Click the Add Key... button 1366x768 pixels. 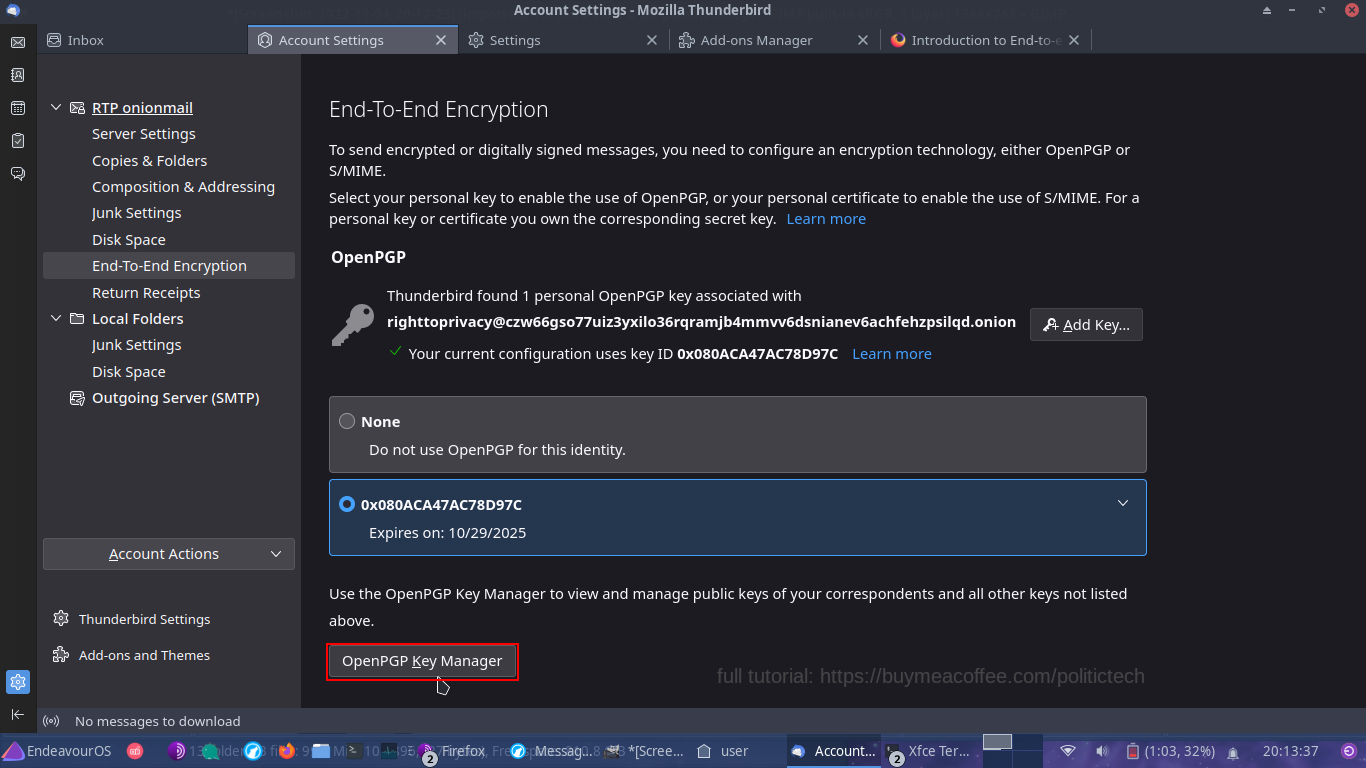point(1086,324)
